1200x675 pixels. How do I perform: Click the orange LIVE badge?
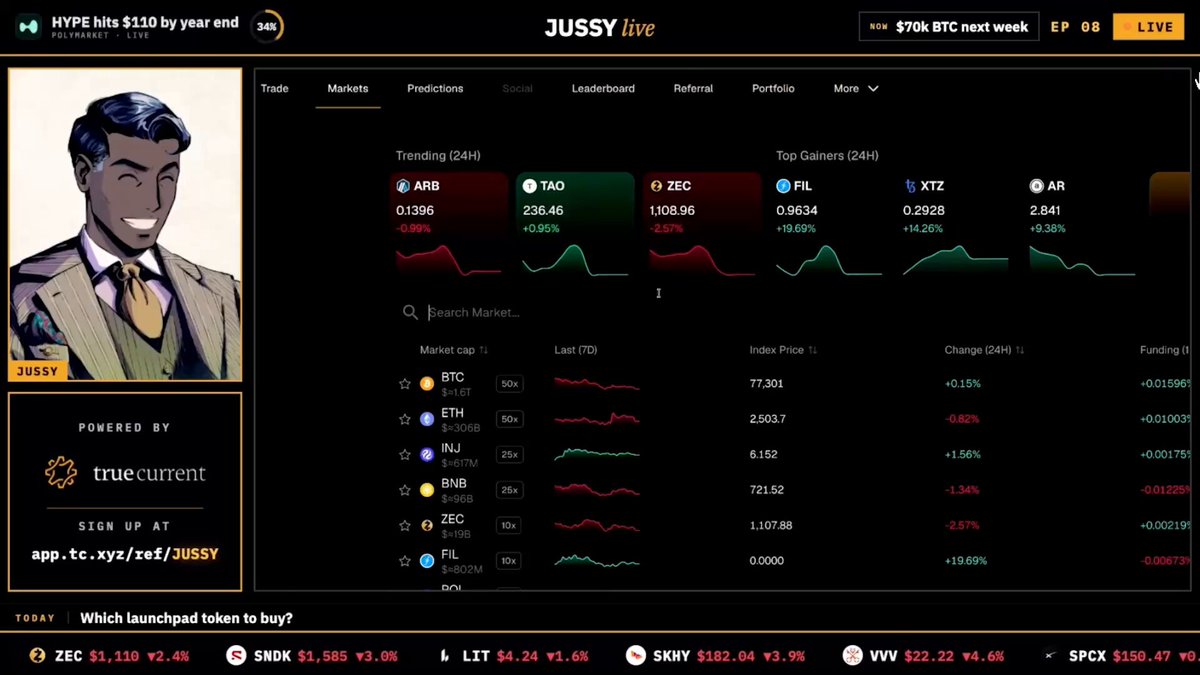(1149, 27)
